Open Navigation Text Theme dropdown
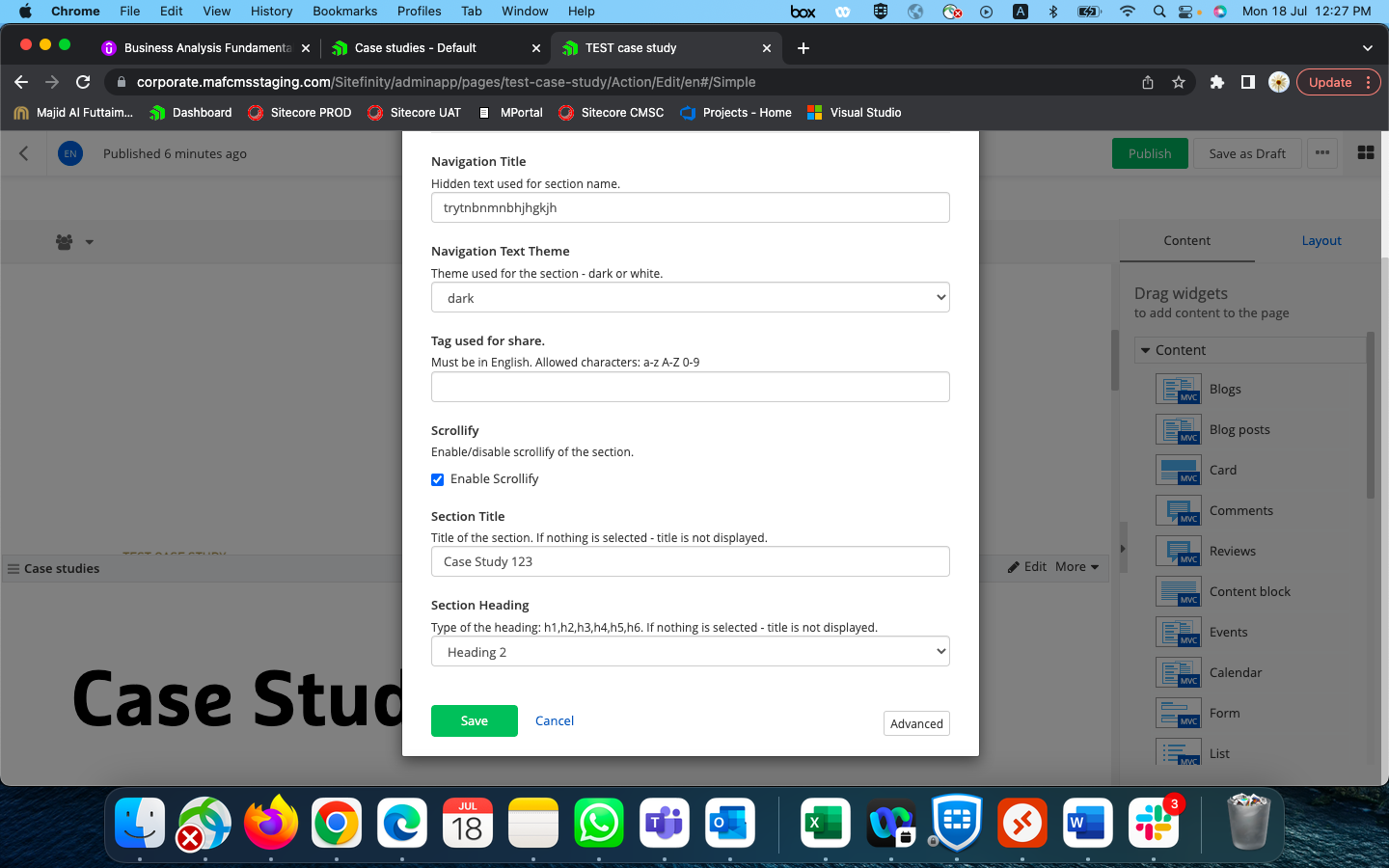The image size is (1389, 868). pyautogui.click(x=690, y=298)
